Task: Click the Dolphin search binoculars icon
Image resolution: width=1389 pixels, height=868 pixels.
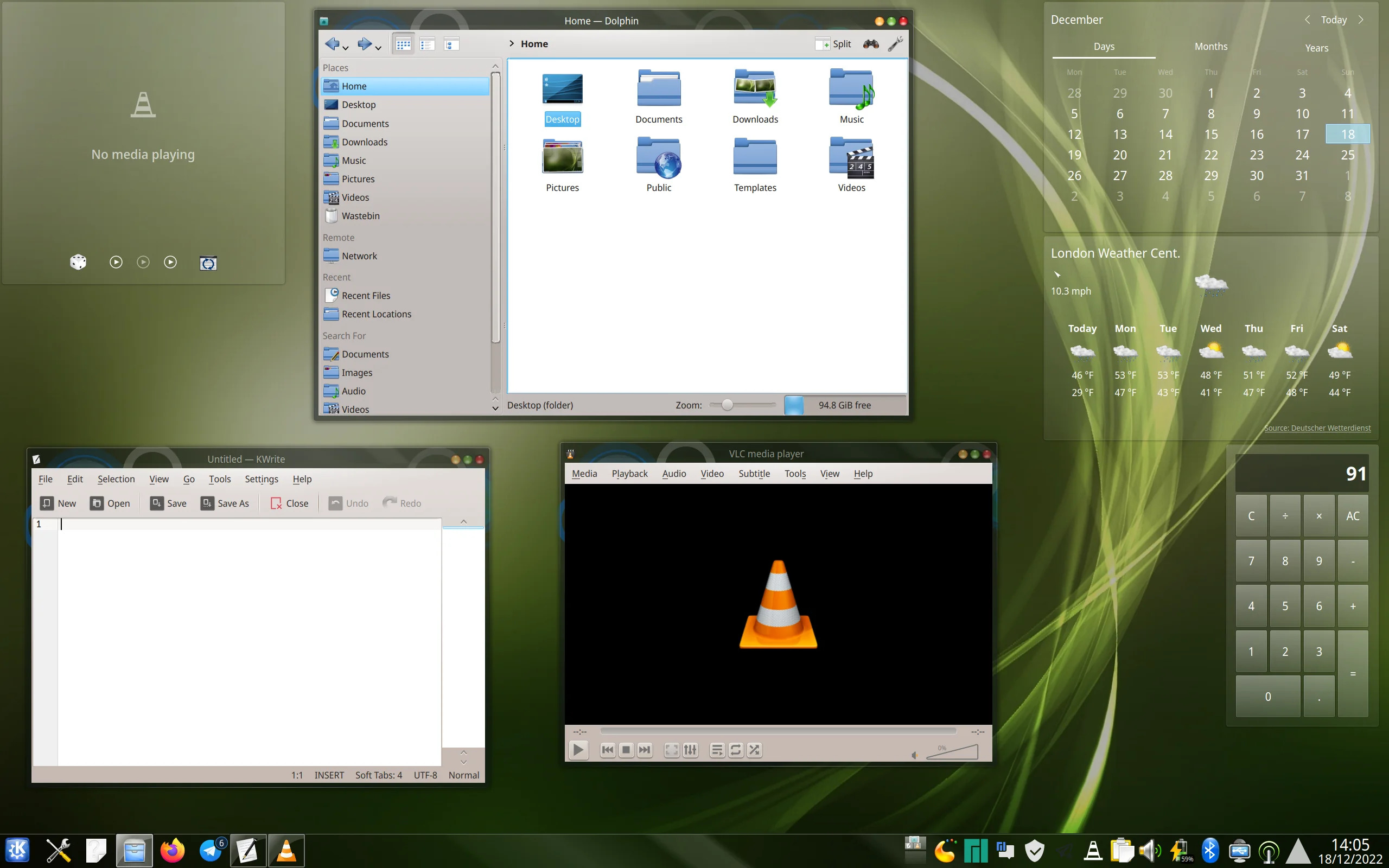Action: coord(871,43)
